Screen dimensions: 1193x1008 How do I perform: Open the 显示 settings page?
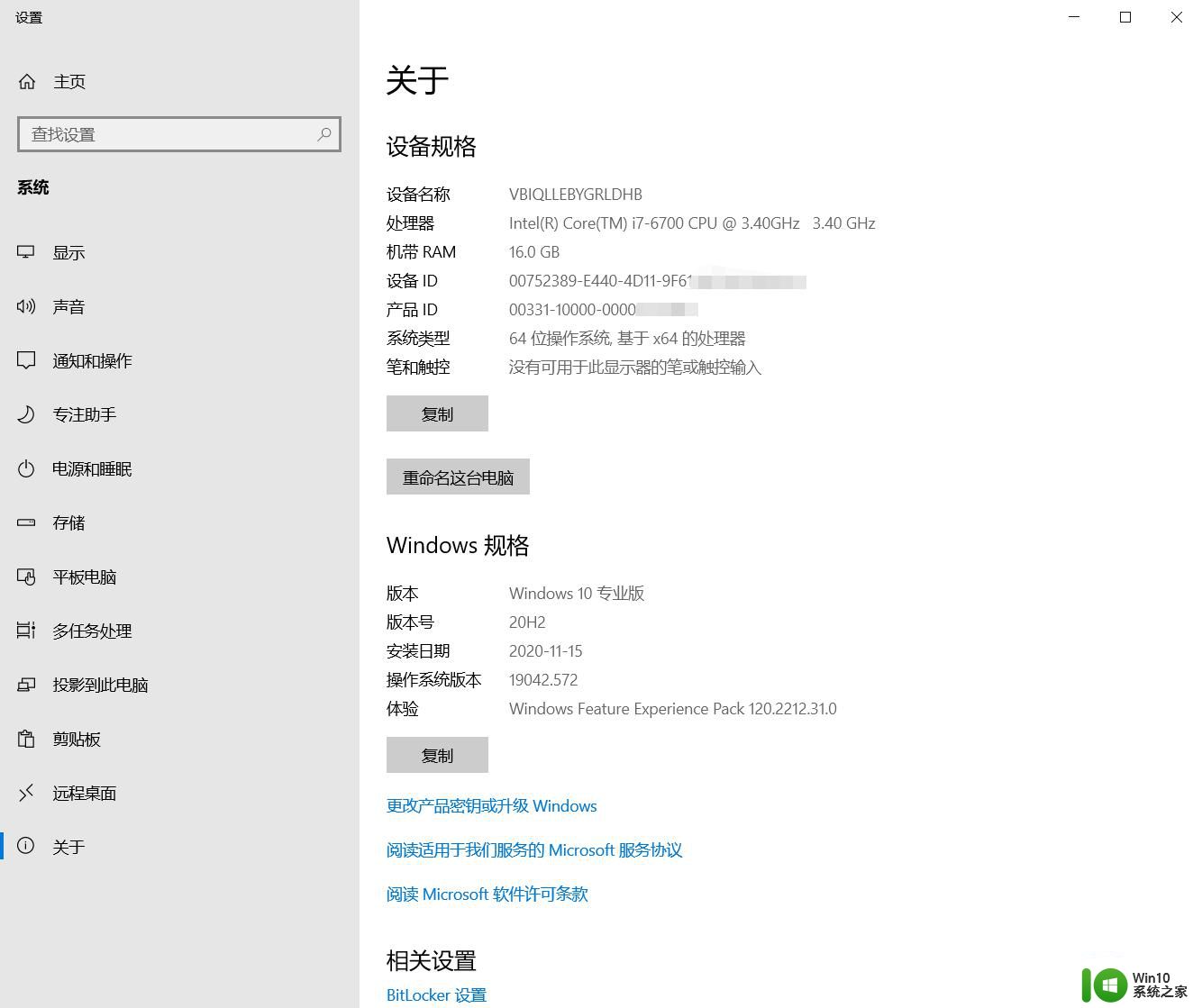coord(179,252)
